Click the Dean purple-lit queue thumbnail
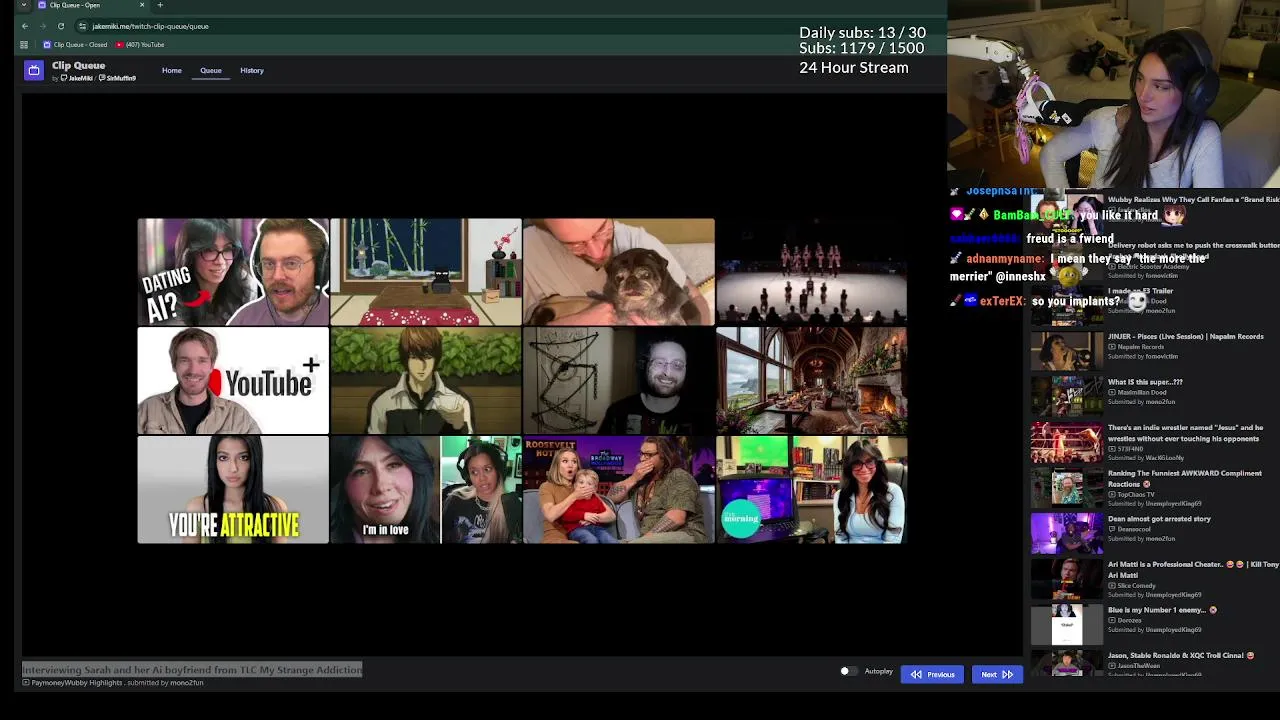The width and height of the screenshot is (1280, 720). [x=1067, y=533]
